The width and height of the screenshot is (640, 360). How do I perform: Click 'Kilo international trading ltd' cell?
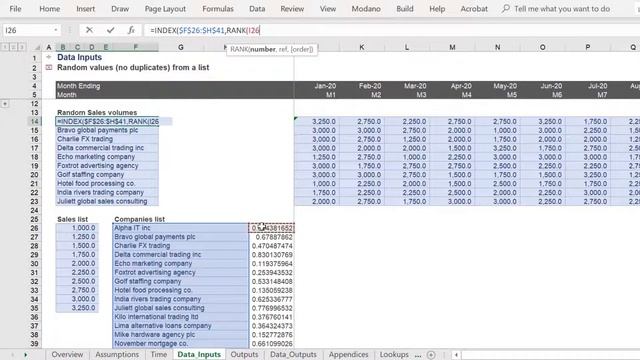coord(180,317)
